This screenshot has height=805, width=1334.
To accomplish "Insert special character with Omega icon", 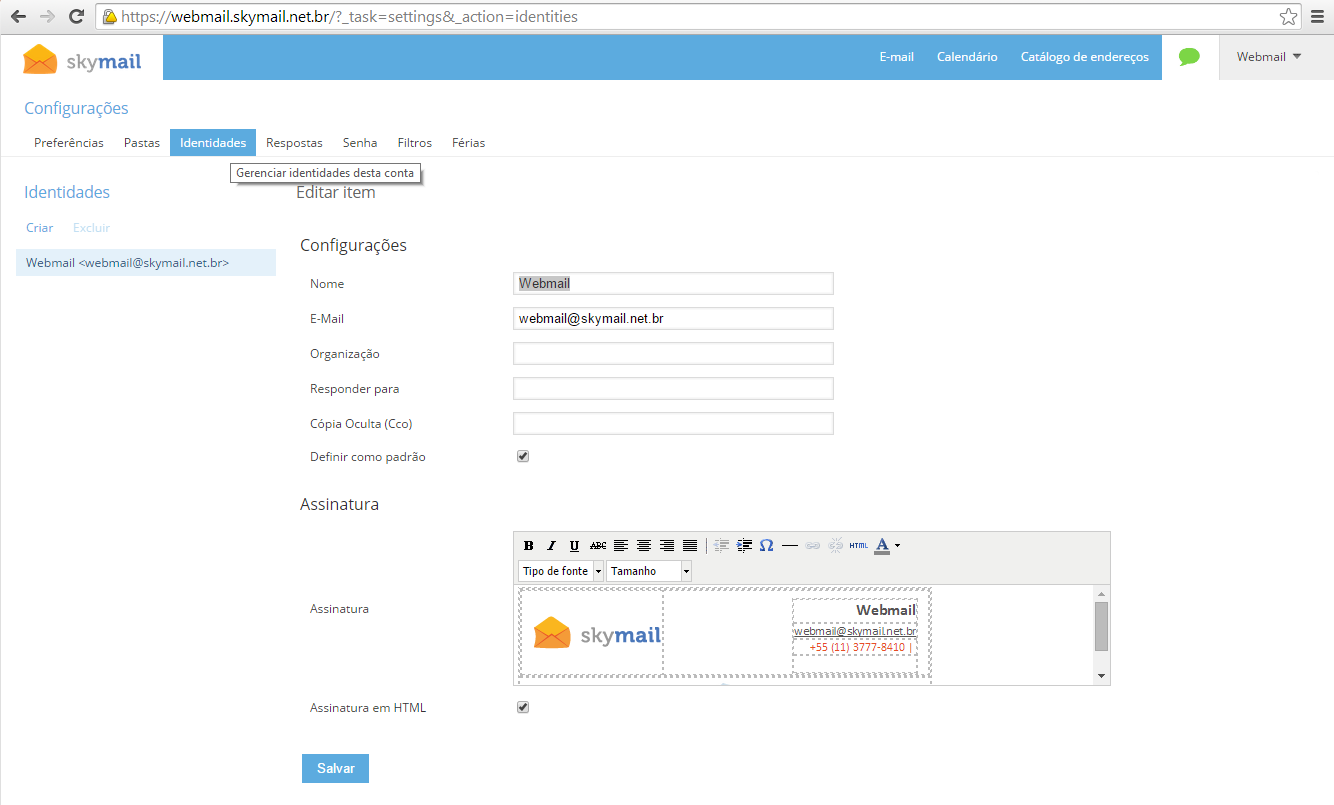I will (x=767, y=546).
